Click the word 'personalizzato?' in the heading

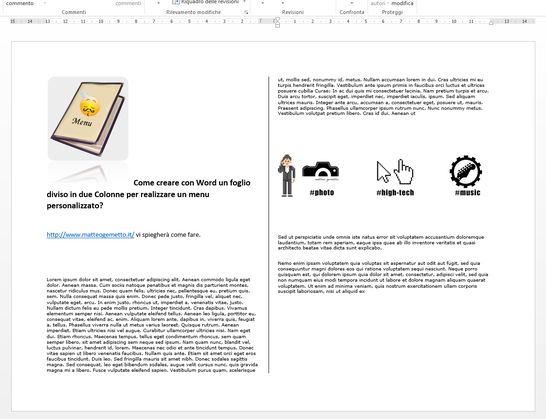[x=75, y=205]
